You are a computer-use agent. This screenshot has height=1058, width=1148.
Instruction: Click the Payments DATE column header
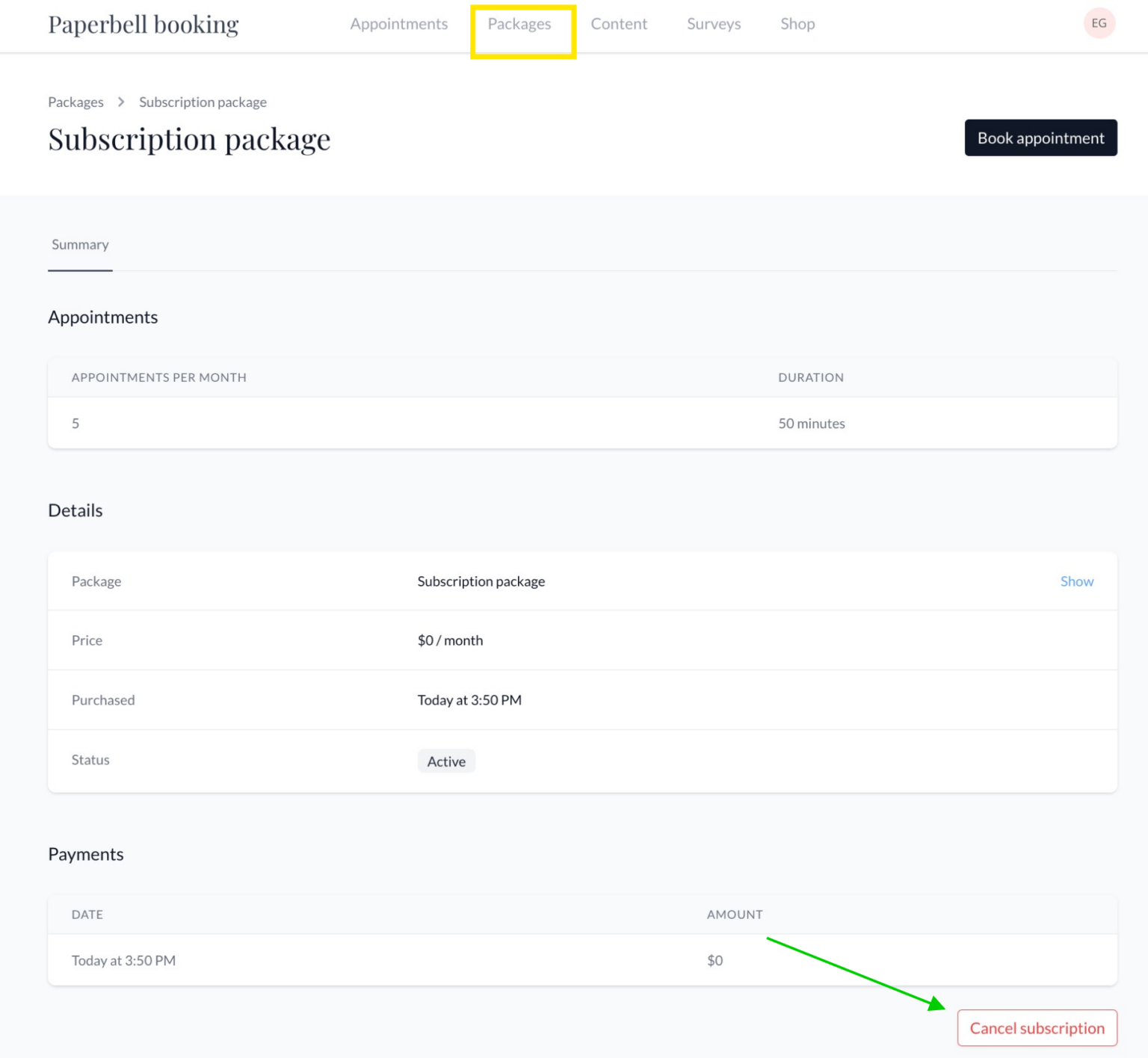point(87,914)
